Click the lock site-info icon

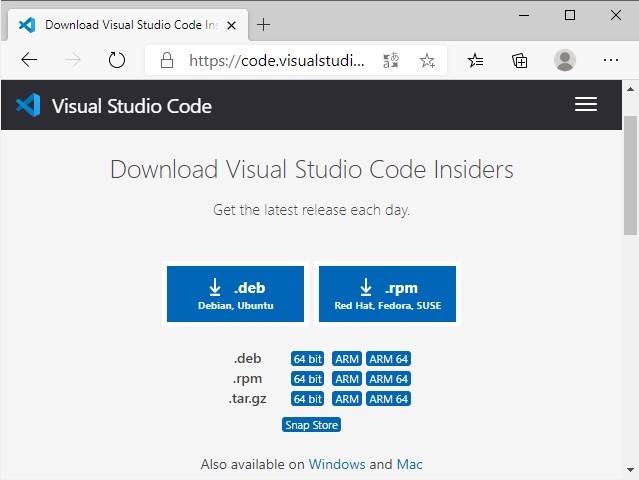point(167,60)
